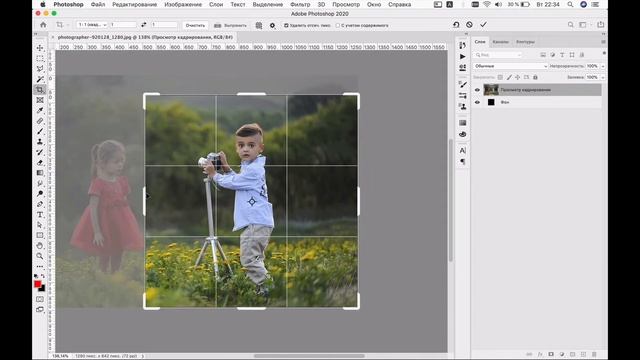Select the Dodge tool
640x360 pixels.
tap(40, 193)
